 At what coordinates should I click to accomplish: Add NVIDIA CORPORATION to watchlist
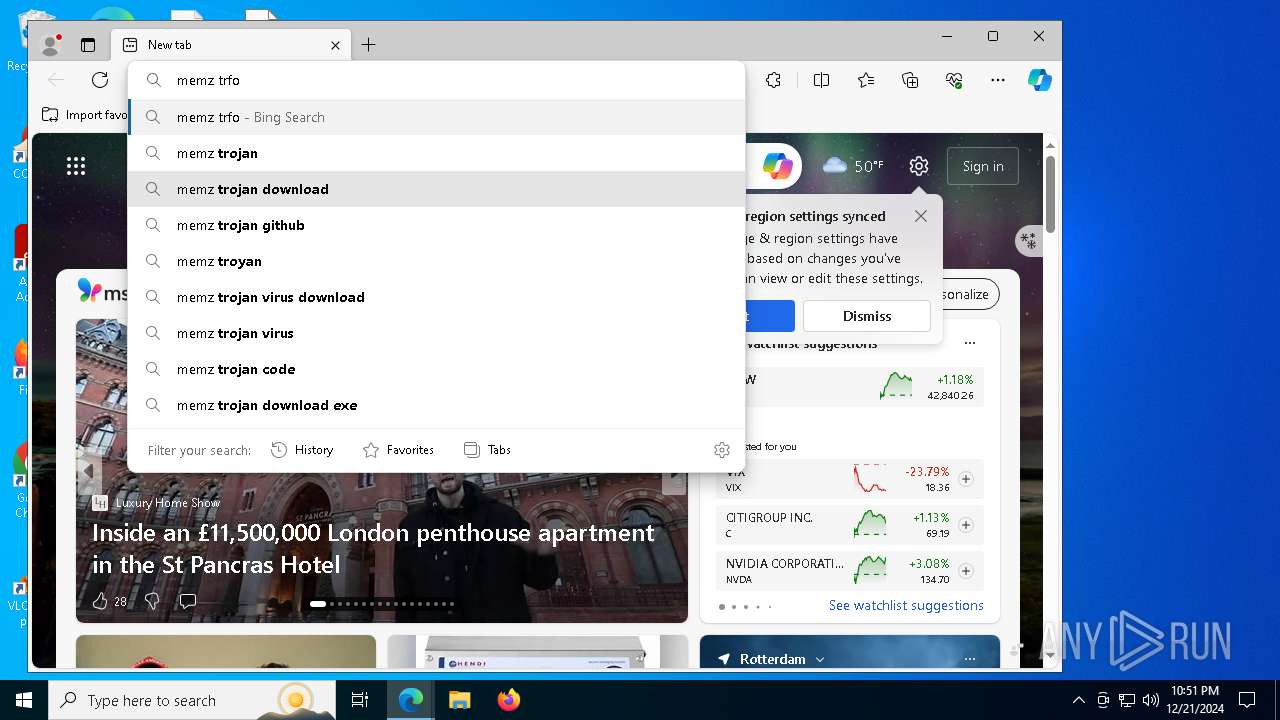[x=966, y=571]
